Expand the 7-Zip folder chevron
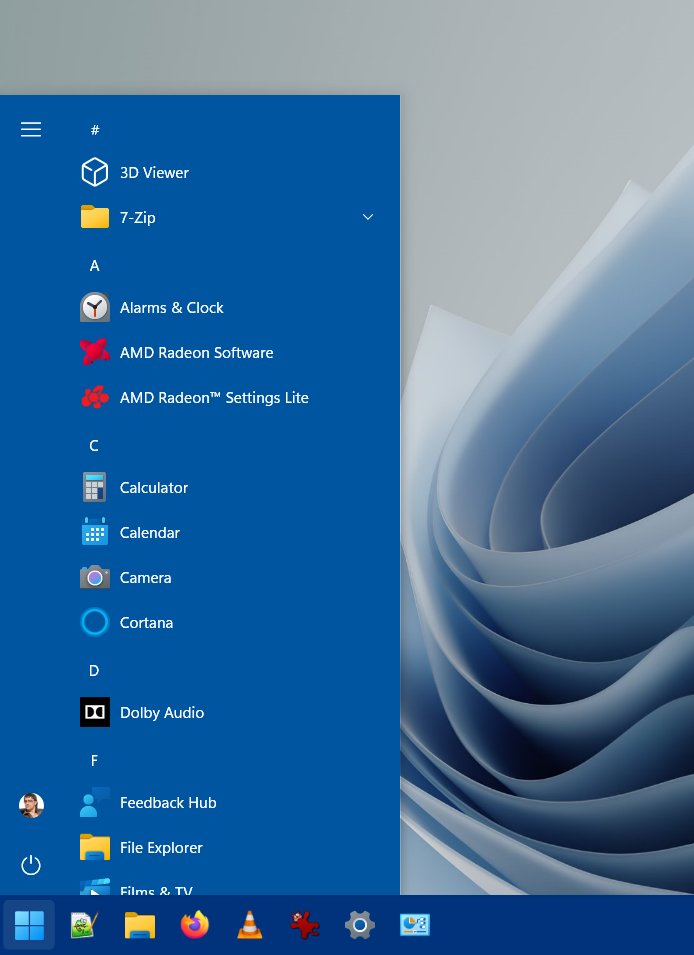This screenshot has height=955, width=694. tap(367, 218)
